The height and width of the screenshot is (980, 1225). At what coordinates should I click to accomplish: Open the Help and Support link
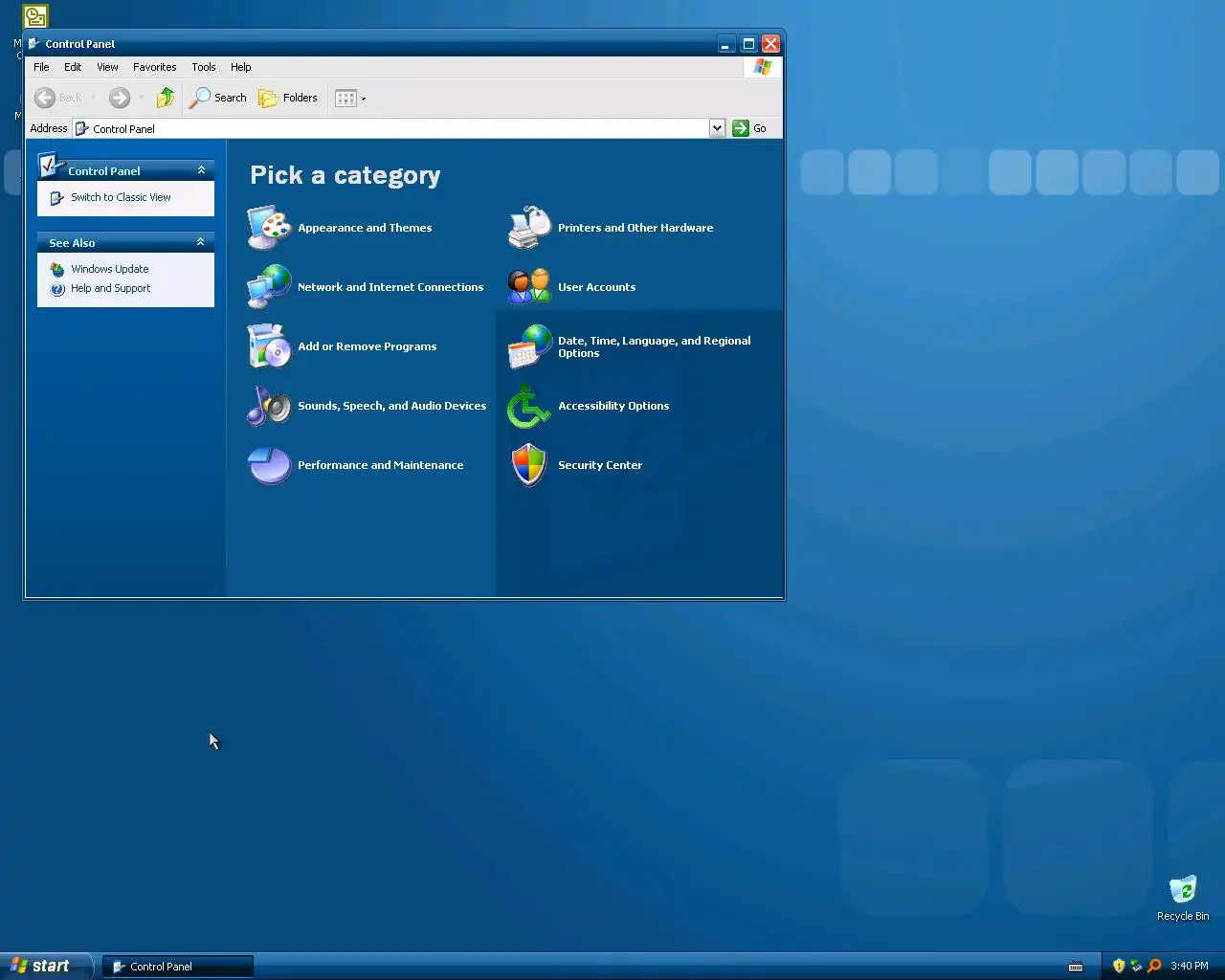[111, 288]
